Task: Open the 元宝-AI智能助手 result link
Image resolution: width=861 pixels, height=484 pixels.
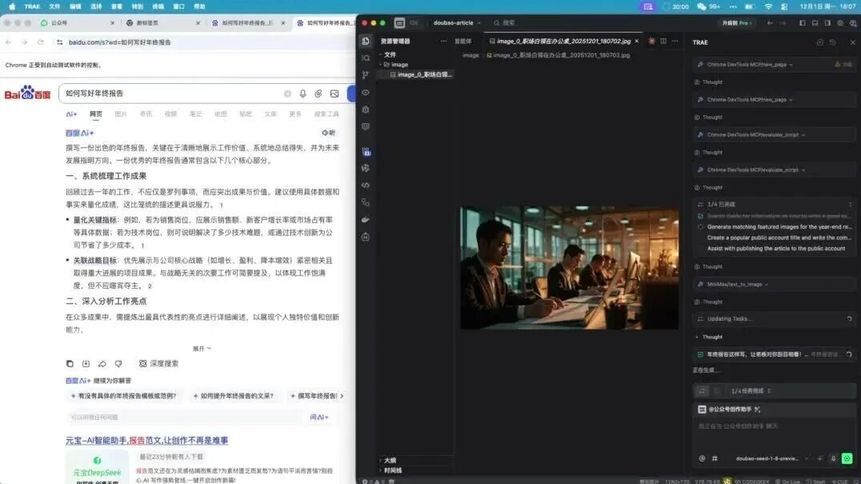Action: [x=147, y=441]
